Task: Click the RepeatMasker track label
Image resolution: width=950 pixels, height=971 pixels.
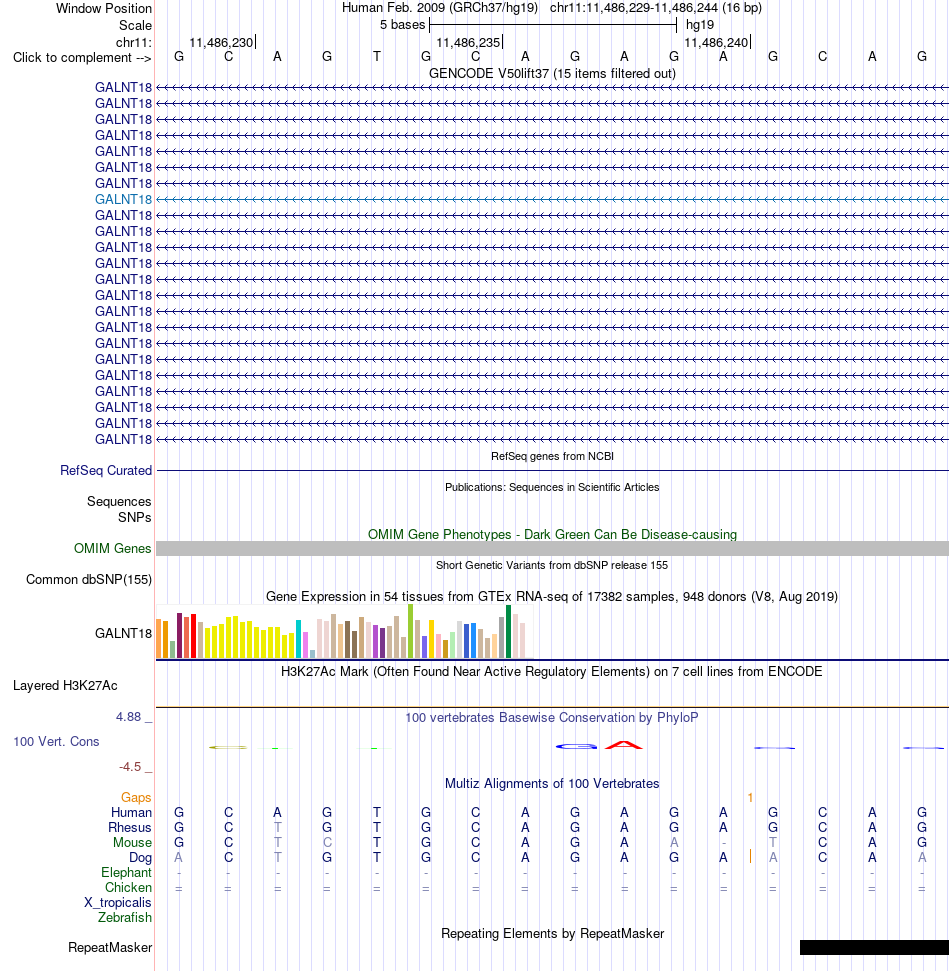Action: point(110,947)
